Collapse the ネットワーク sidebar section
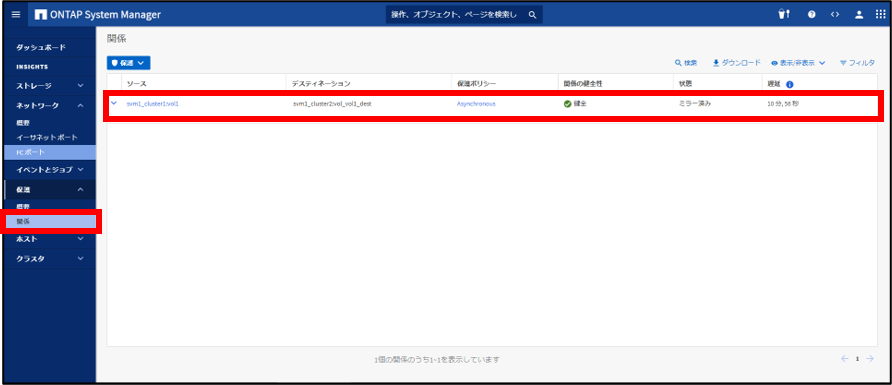The height and width of the screenshot is (385, 892). (49, 105)
